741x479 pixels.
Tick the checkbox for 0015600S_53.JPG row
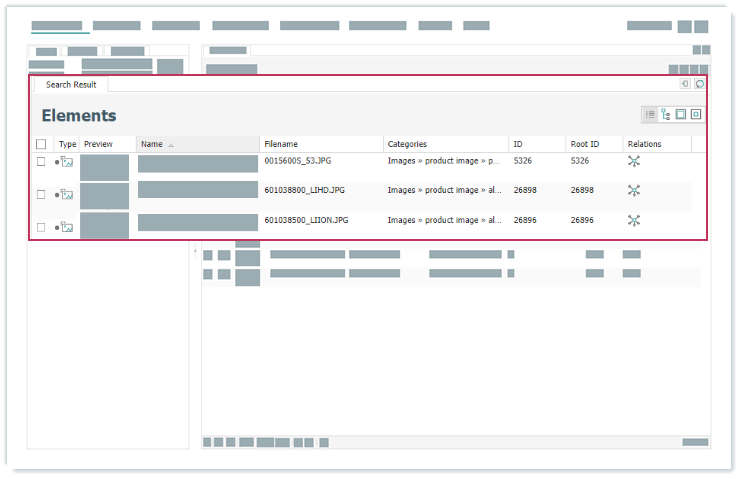pyautogui.click(x=41, y=162)
